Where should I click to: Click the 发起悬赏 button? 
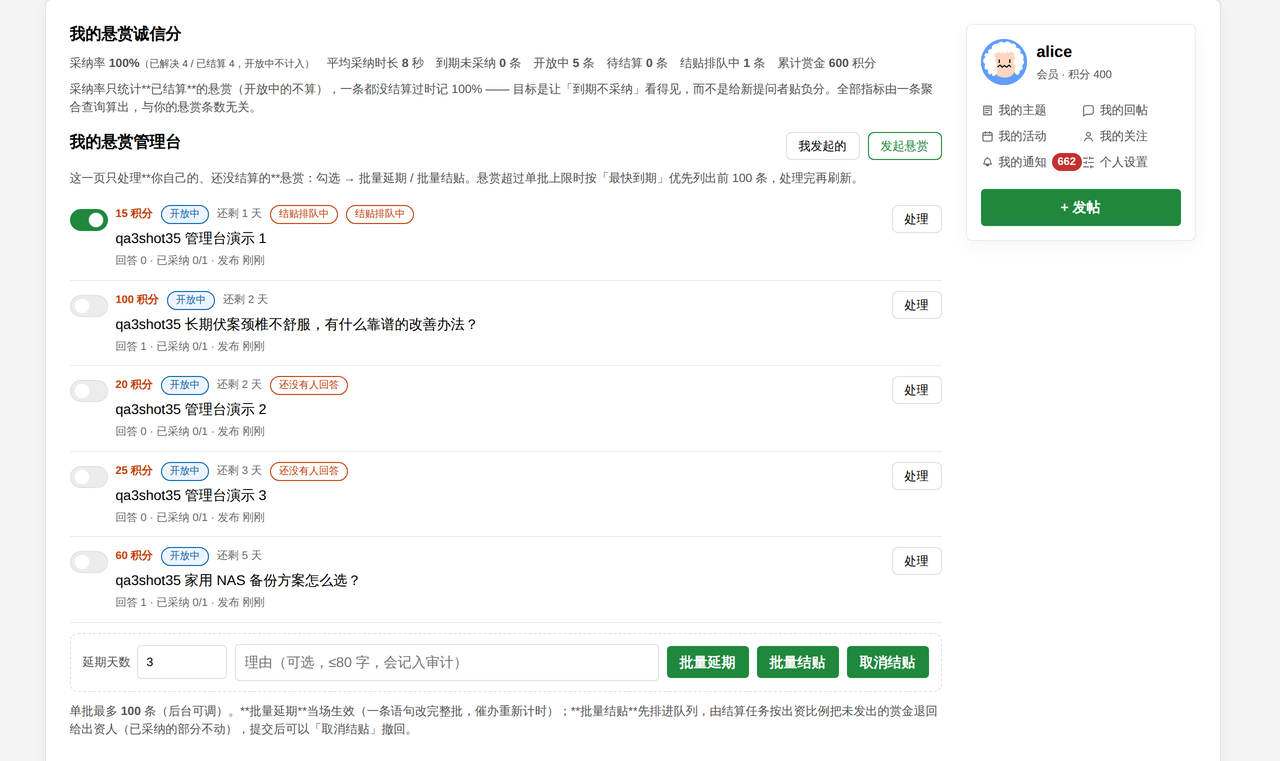click(x=905, y=146)
